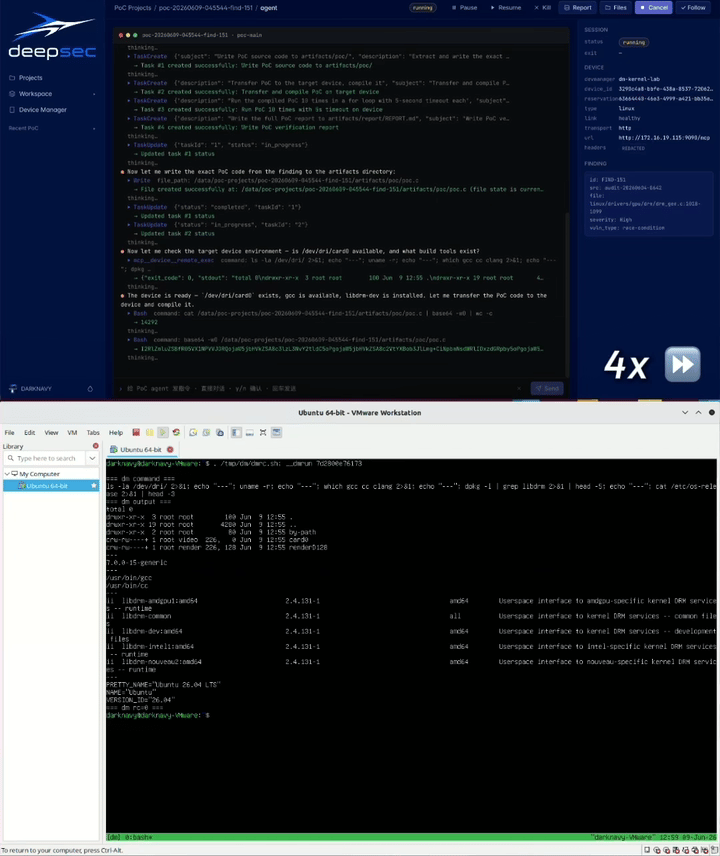Click the snapshot manager toolbar icon
The height and width of the screenshot is (856, 720).
point(220,432)
